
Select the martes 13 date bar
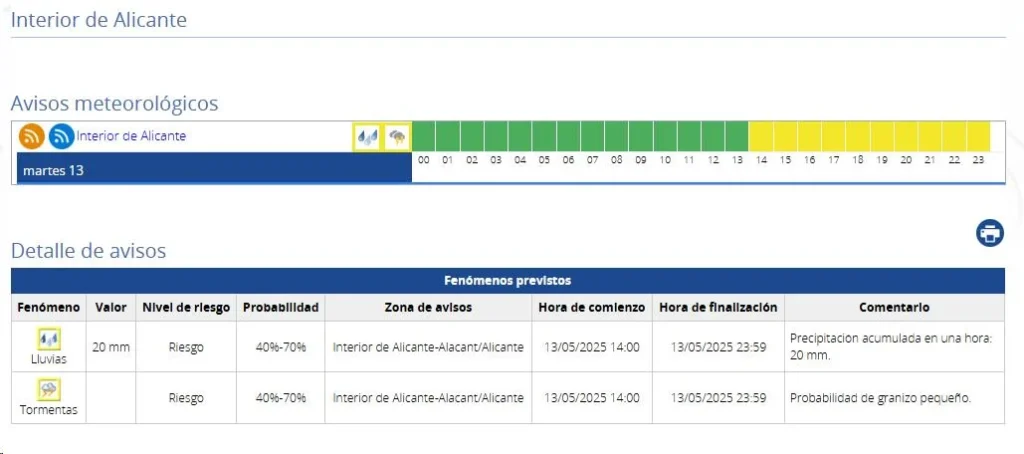[213, 170]
